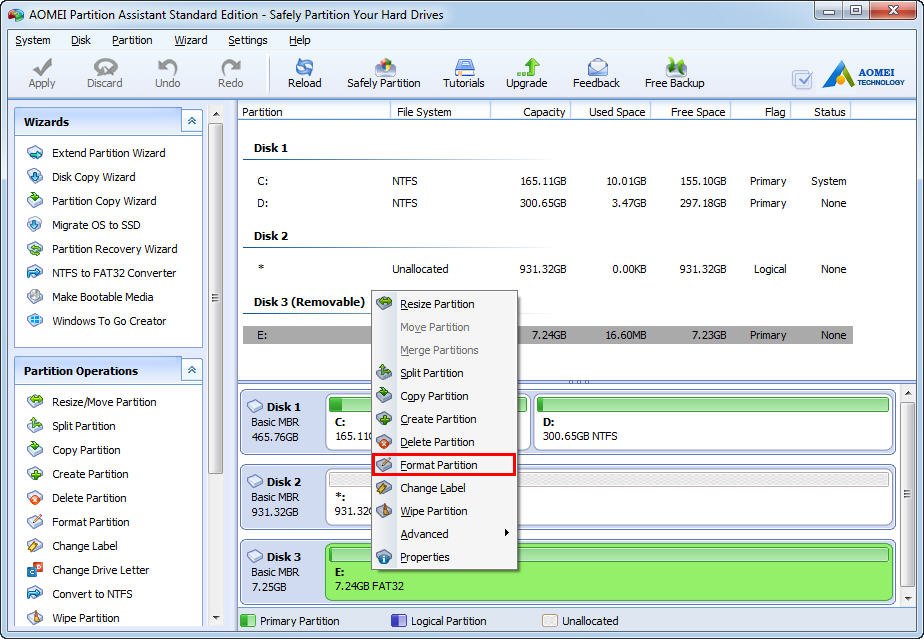Screen dimensions: 924x639
Task: Click the Free Backup toolbar icon
Action: tap(675, 67)
